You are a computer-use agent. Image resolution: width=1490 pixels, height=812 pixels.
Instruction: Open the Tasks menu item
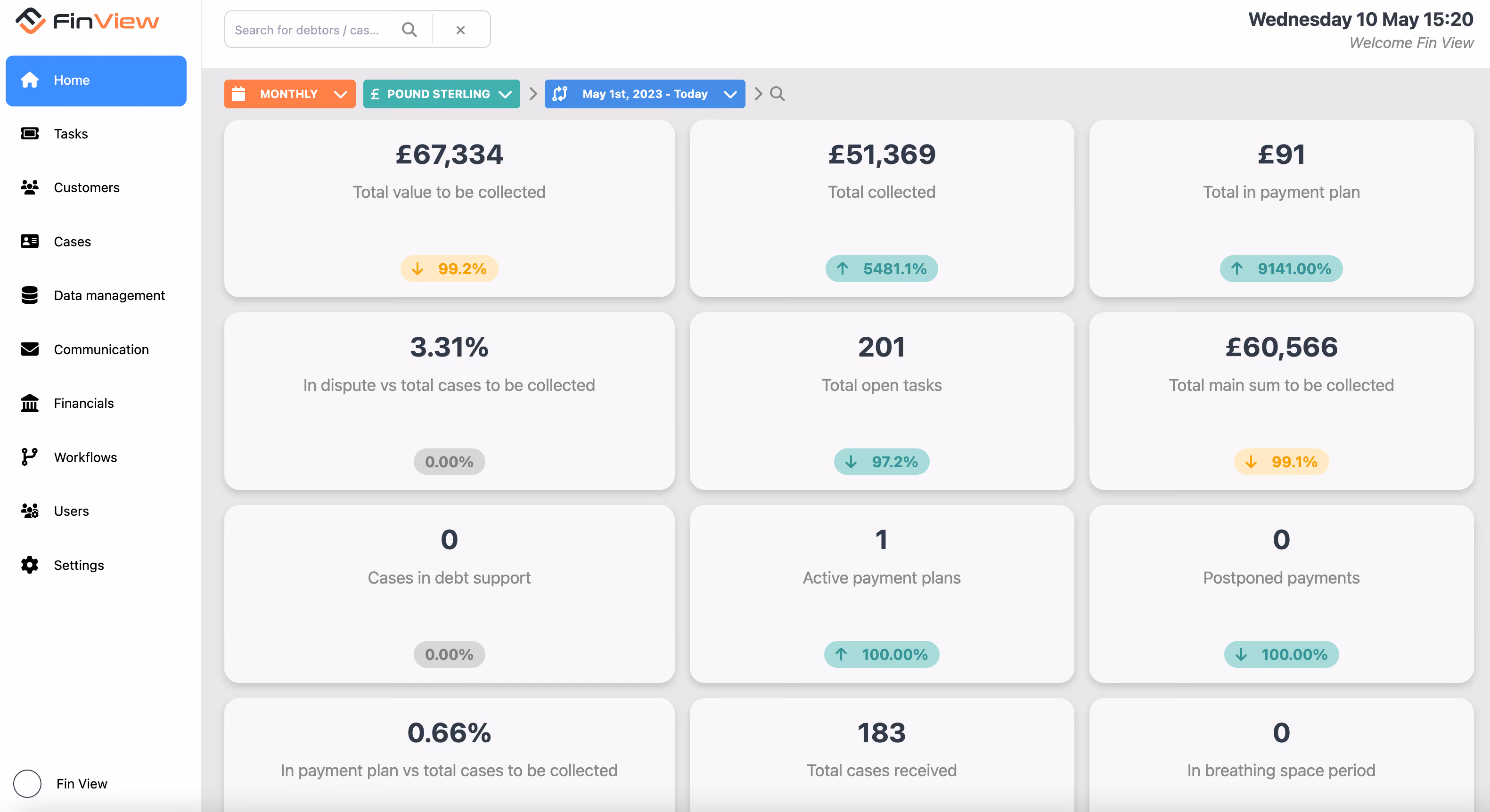pos(96,134)
